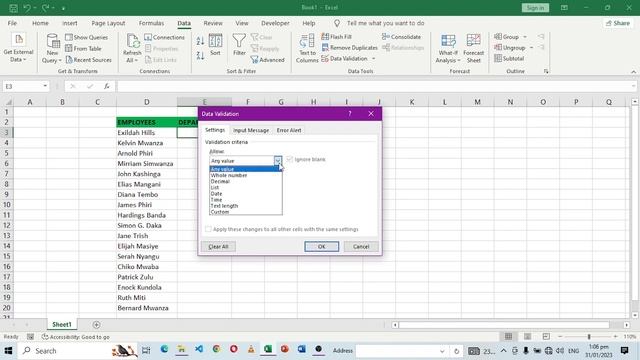
Task: Click Show Queries icon
Action: point(69,37)
